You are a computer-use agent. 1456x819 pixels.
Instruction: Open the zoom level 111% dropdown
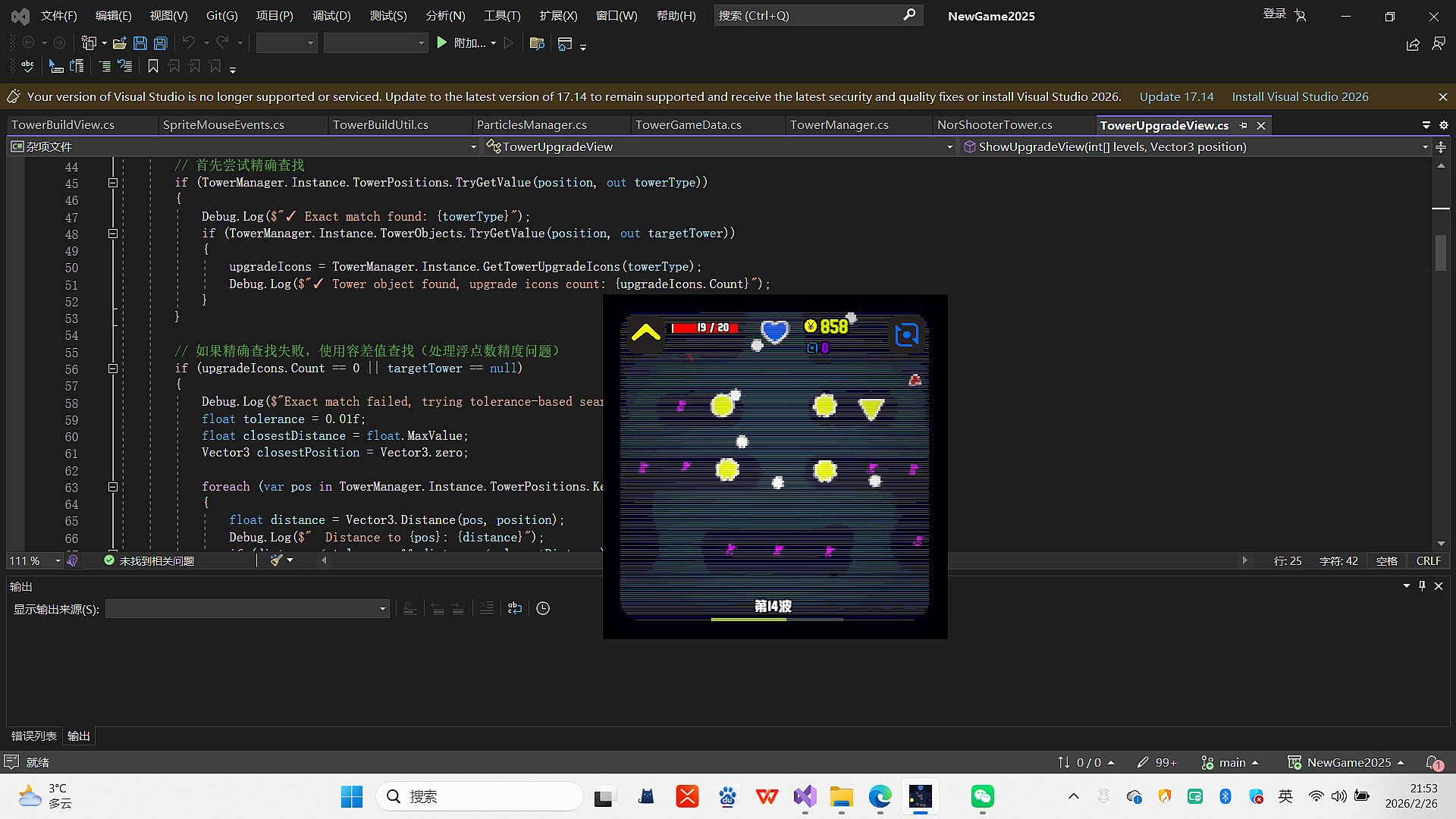click(x=58, y=561)
